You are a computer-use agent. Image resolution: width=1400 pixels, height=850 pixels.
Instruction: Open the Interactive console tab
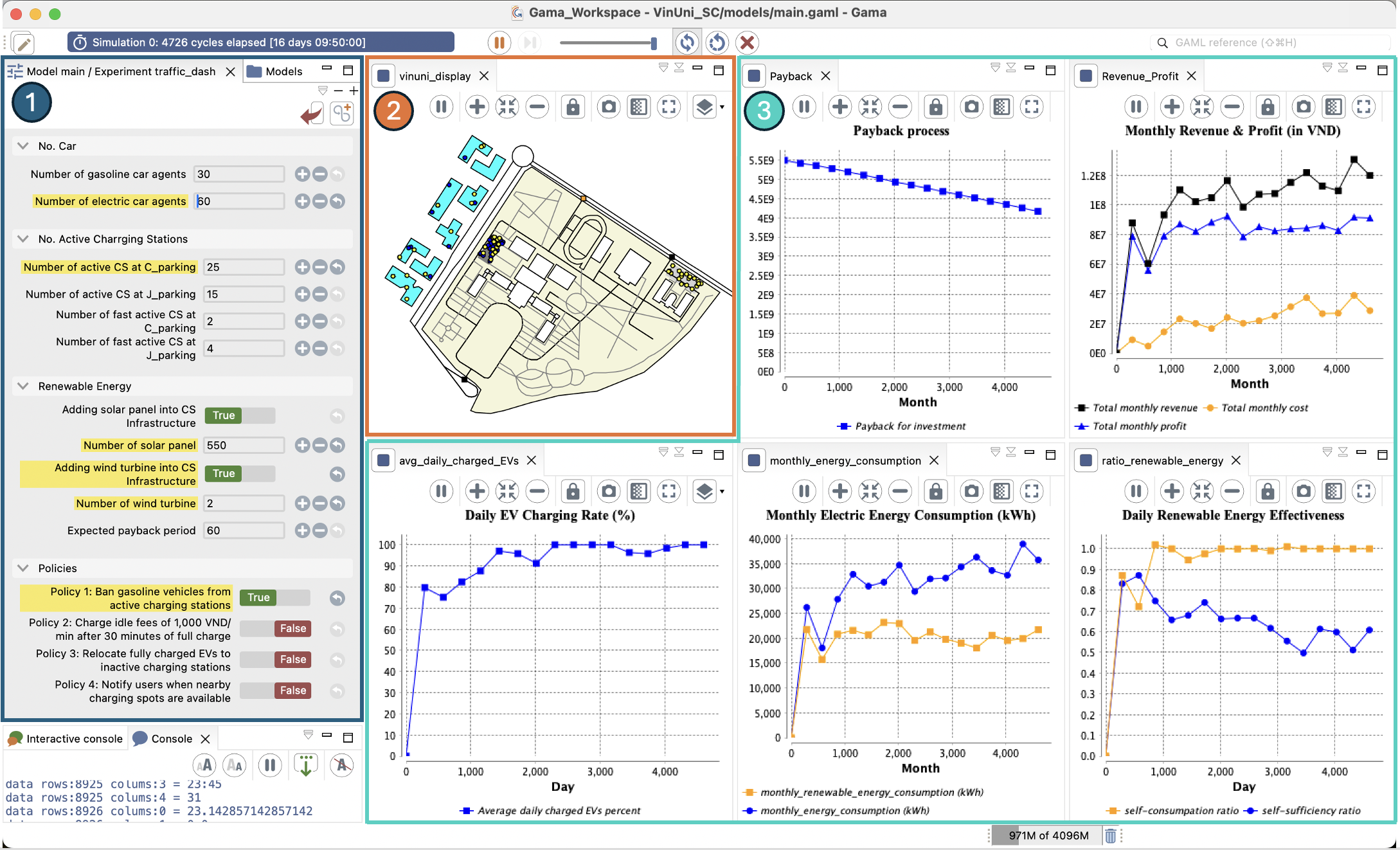pyautogui.click(x=66, y=739)
